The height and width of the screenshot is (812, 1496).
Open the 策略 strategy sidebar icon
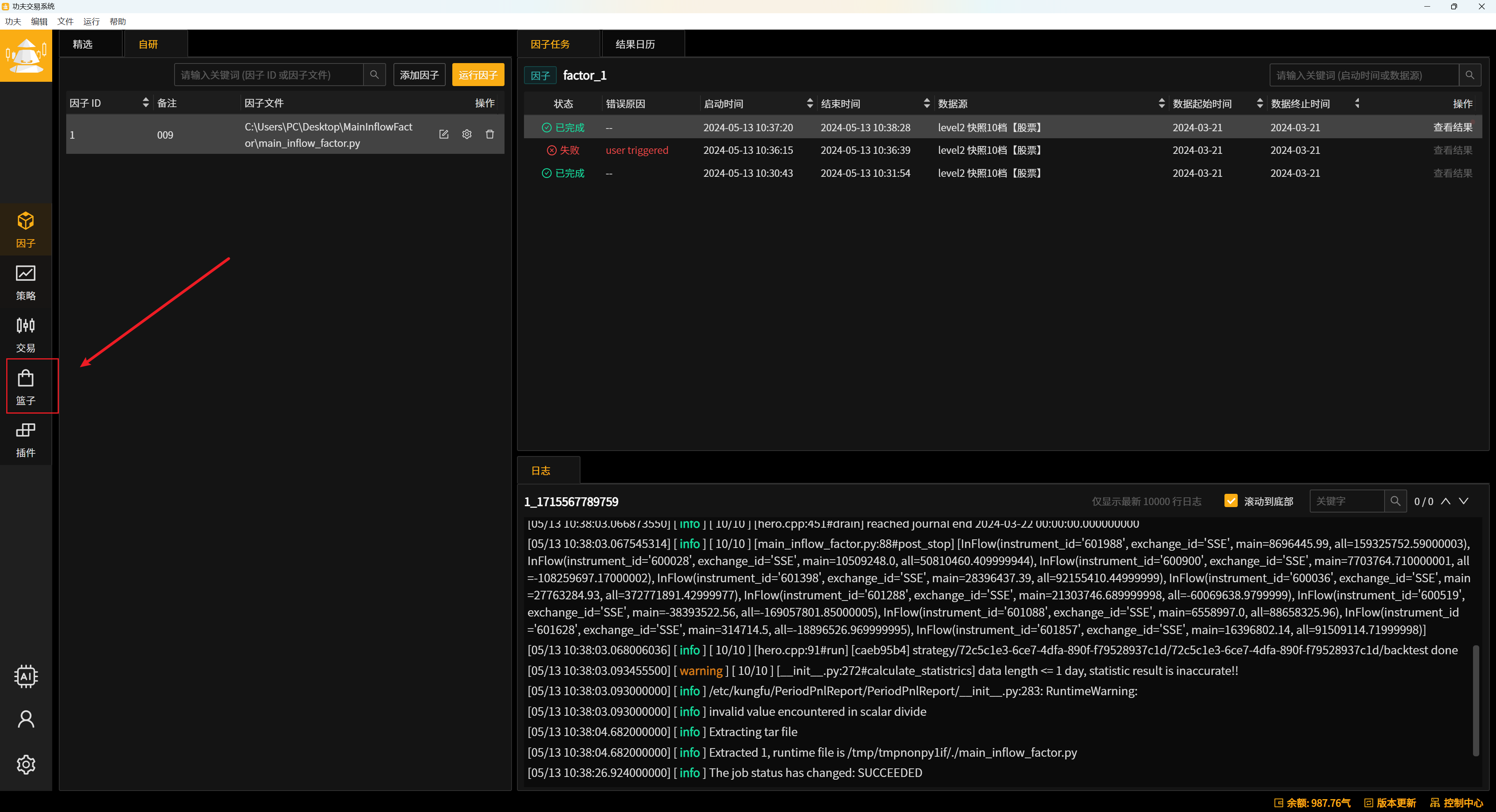[26, 282]
